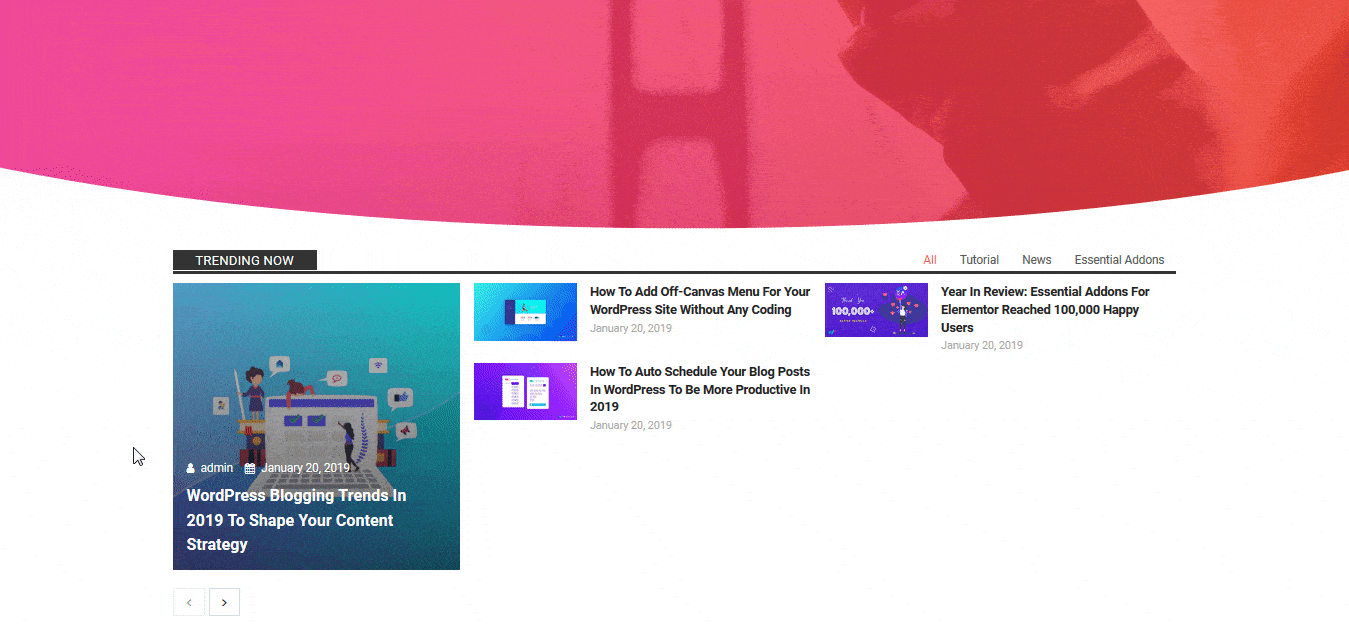Open 'WordPress Blogging Trends In 2019' title
Image resolution: width=1349 pixels, height=625 pixels.
click(296, 520)
